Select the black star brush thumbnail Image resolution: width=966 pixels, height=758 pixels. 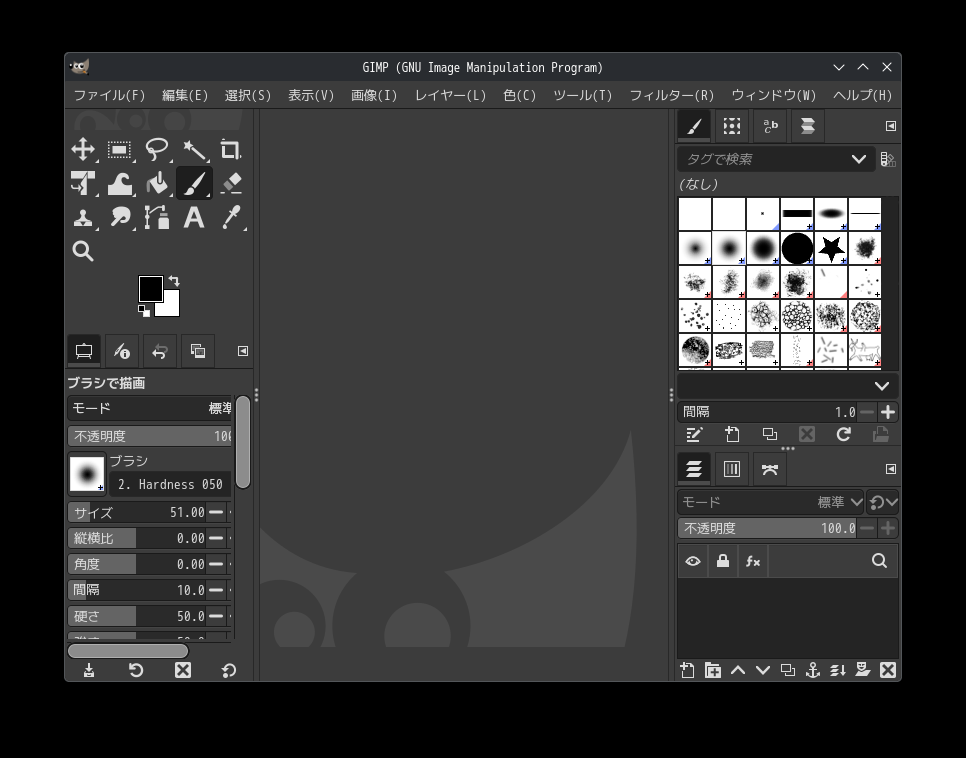click(831, 248)
